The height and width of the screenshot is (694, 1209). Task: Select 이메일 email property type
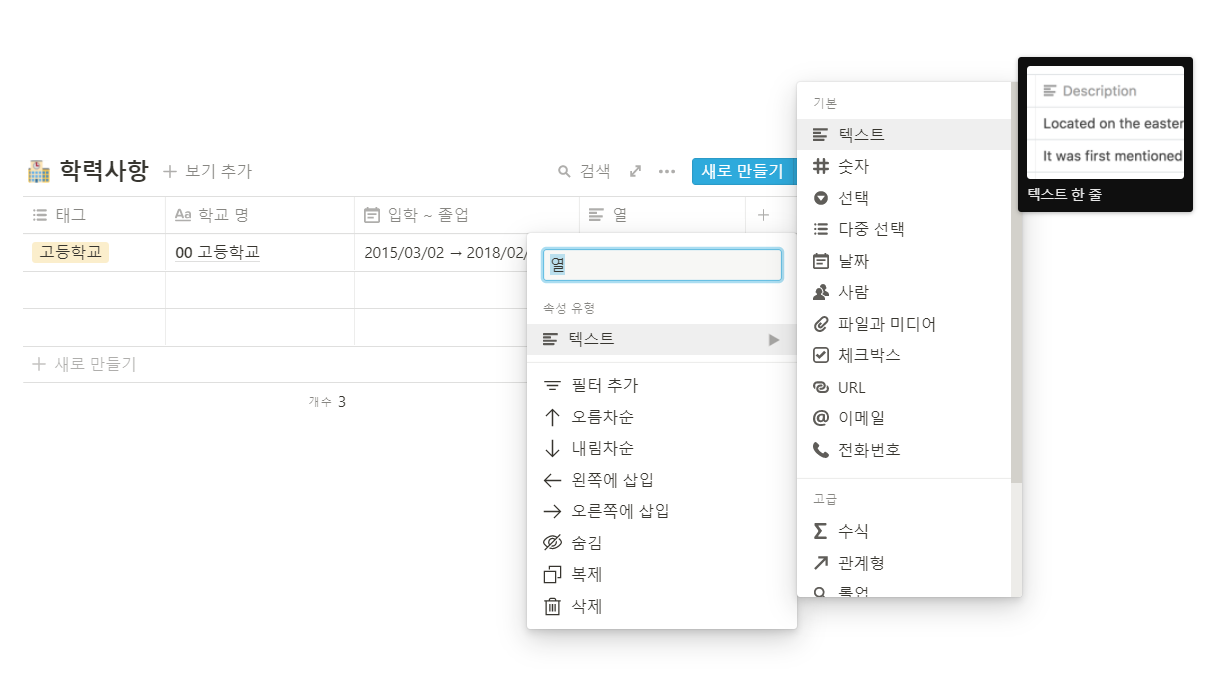pyautogui.click(x=904, y=418)
